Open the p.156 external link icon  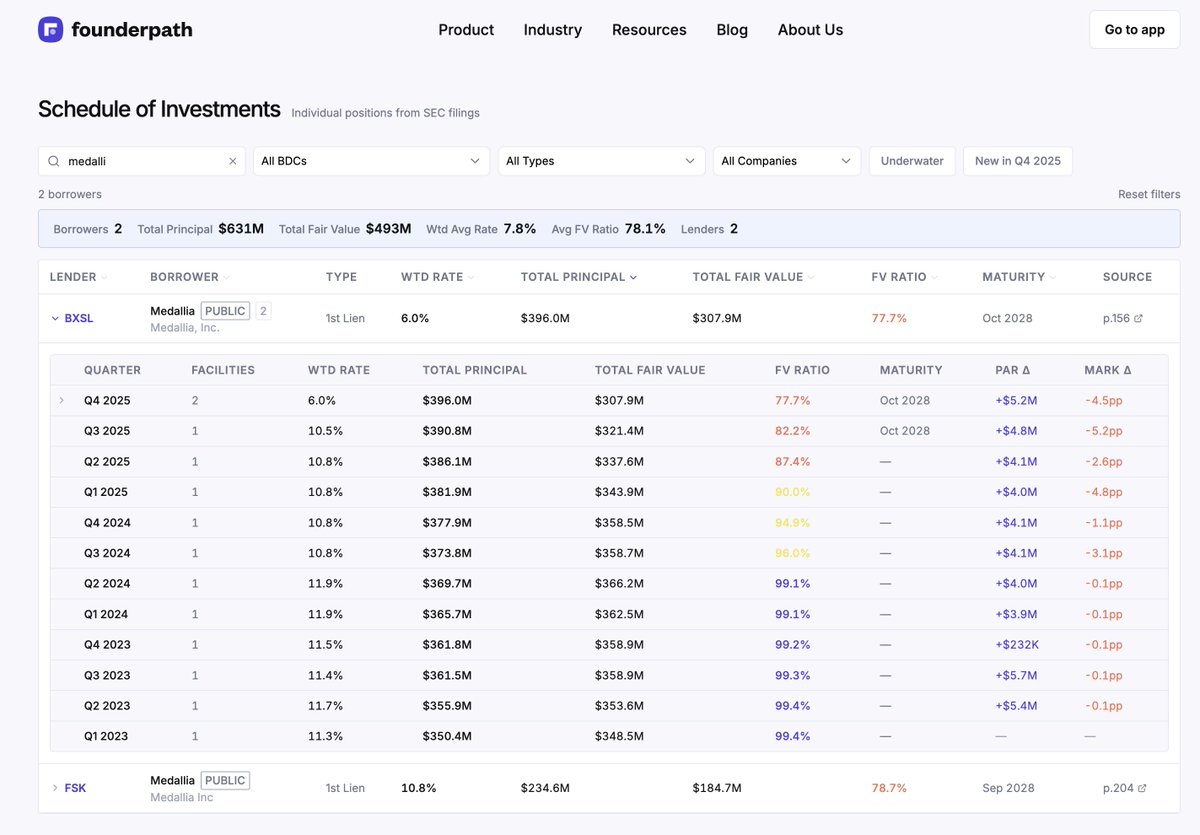point(1138,319)
